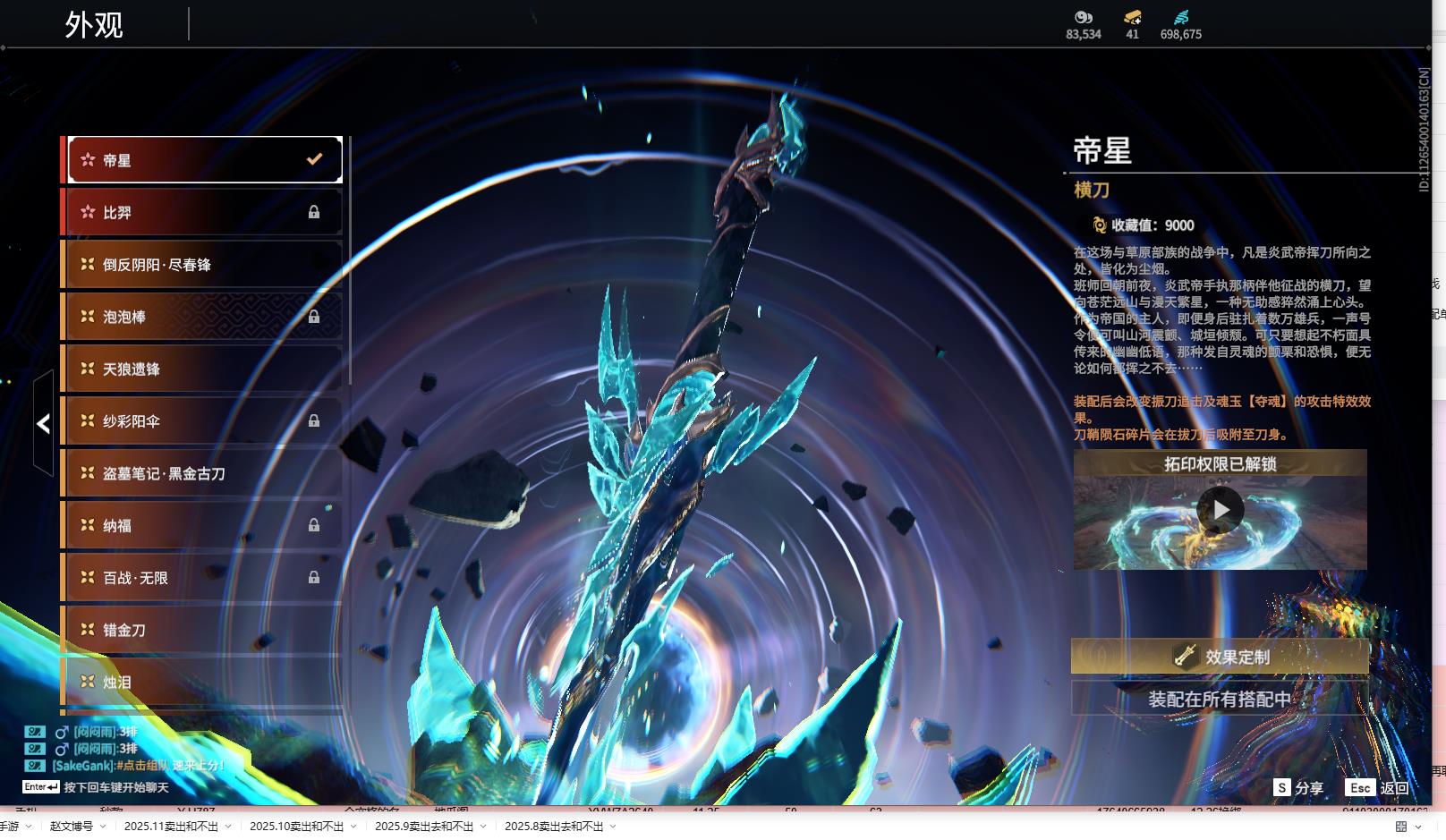Open the 效果定制 effect customization button
This screenshot has width=1446, height=840.
1221,657
